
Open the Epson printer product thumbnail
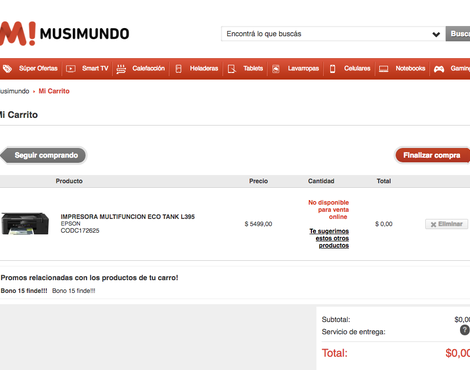(x=25, y=224)
